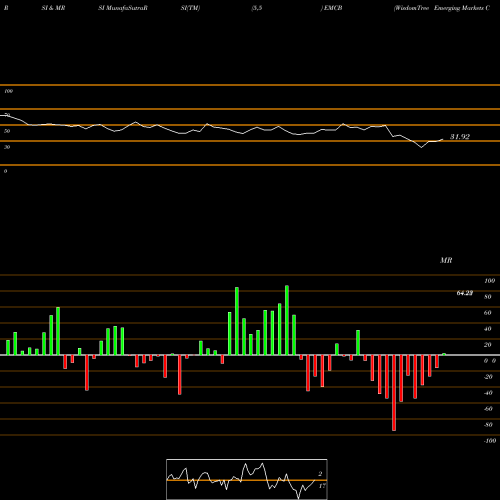Viewport: 500px width, 500px height.
Task: Select the EMCB ticker text in header
Action: pos(333,8)
